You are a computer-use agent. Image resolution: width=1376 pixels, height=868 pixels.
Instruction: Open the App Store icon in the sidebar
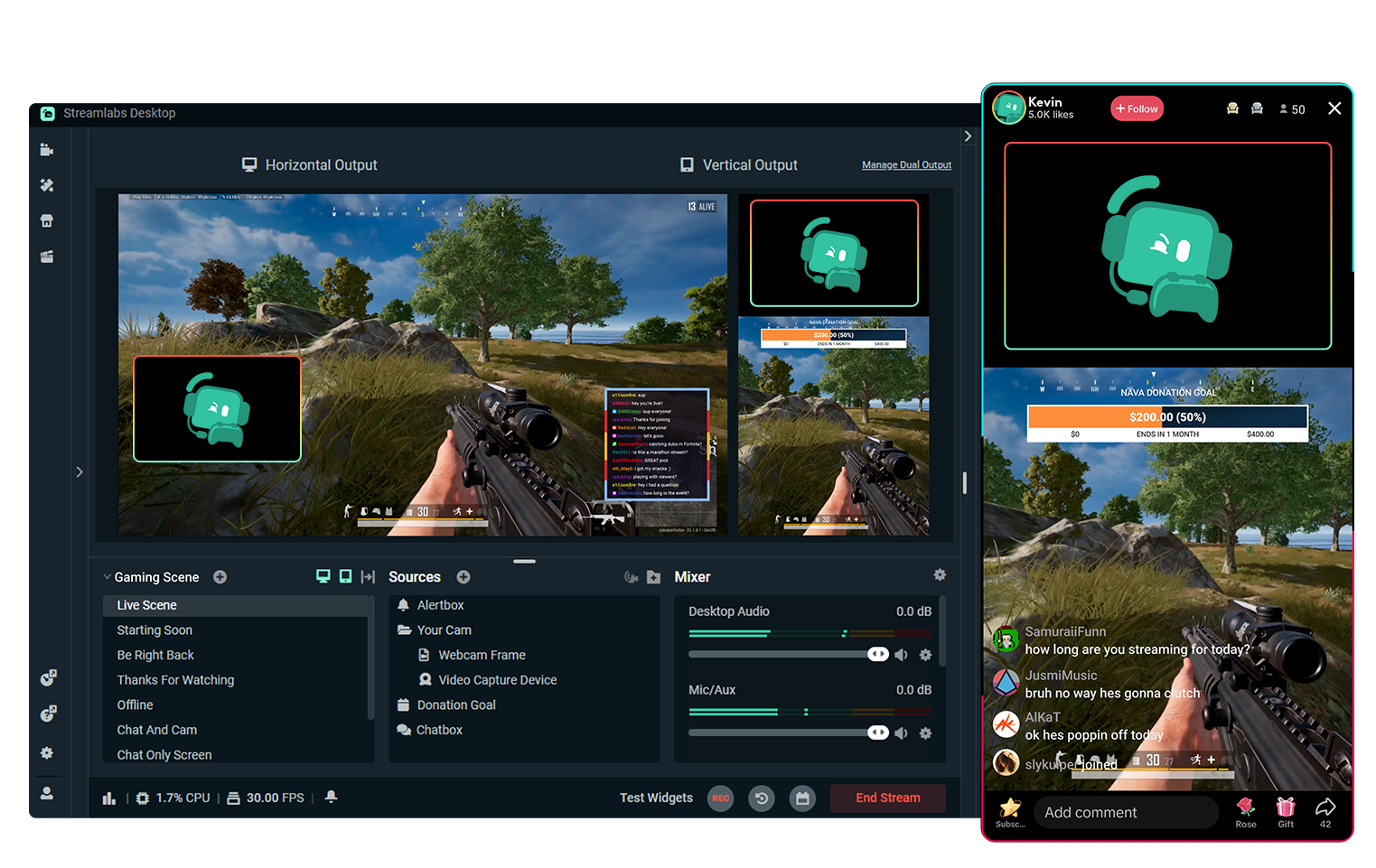(x=47, y=220)
